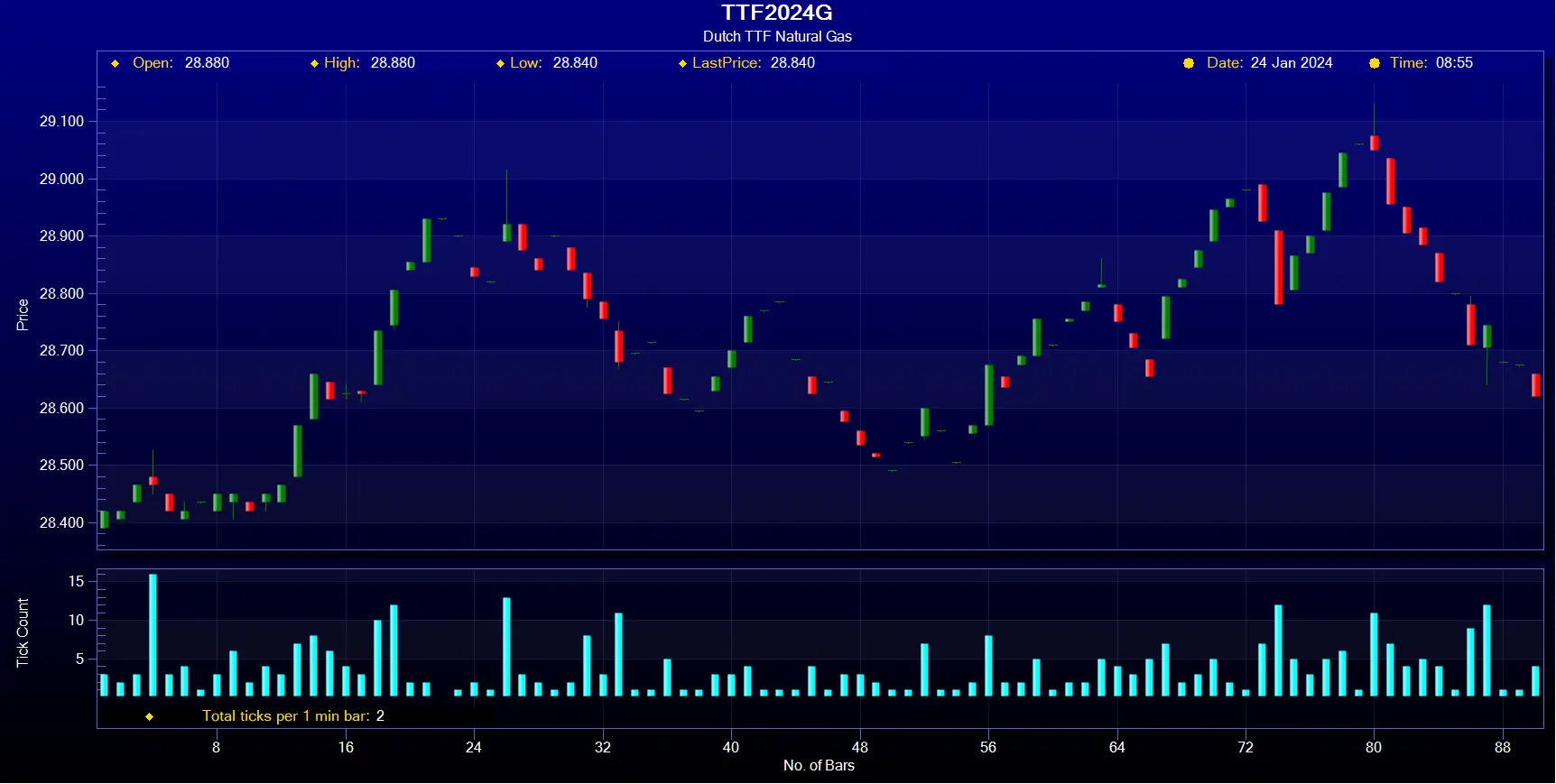1556x784 pixels.
Task: Click the Dutch TTF Natural Gas subtitle
Action: (777, 36)
